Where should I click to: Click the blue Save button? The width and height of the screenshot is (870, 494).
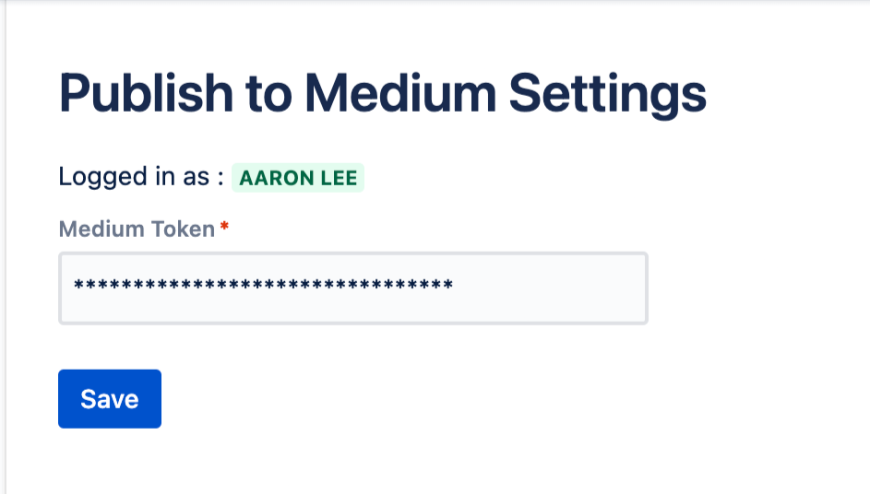(109, 399)
